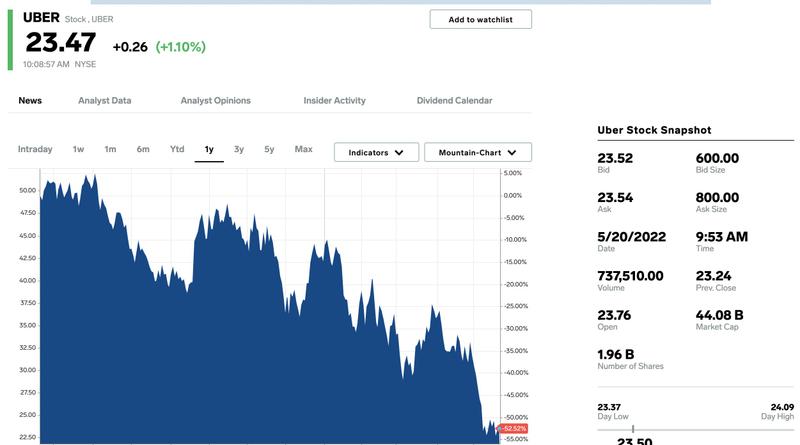Go to the Insider Activity tab
Image resolution: width=800 pixels, height=445 pixels.
tap(335, 101)
